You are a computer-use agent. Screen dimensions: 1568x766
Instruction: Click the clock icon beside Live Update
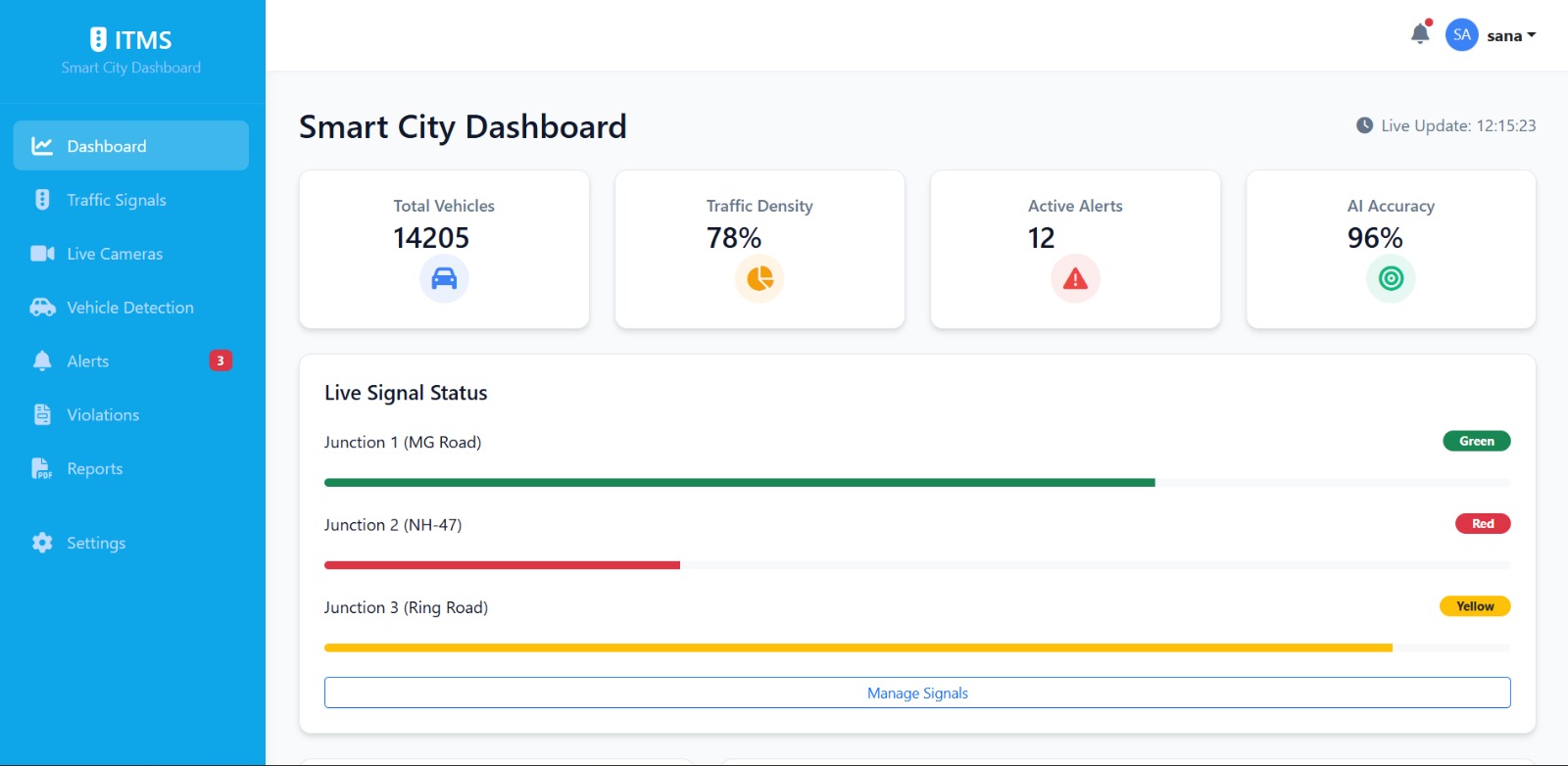coord(1364,125)
